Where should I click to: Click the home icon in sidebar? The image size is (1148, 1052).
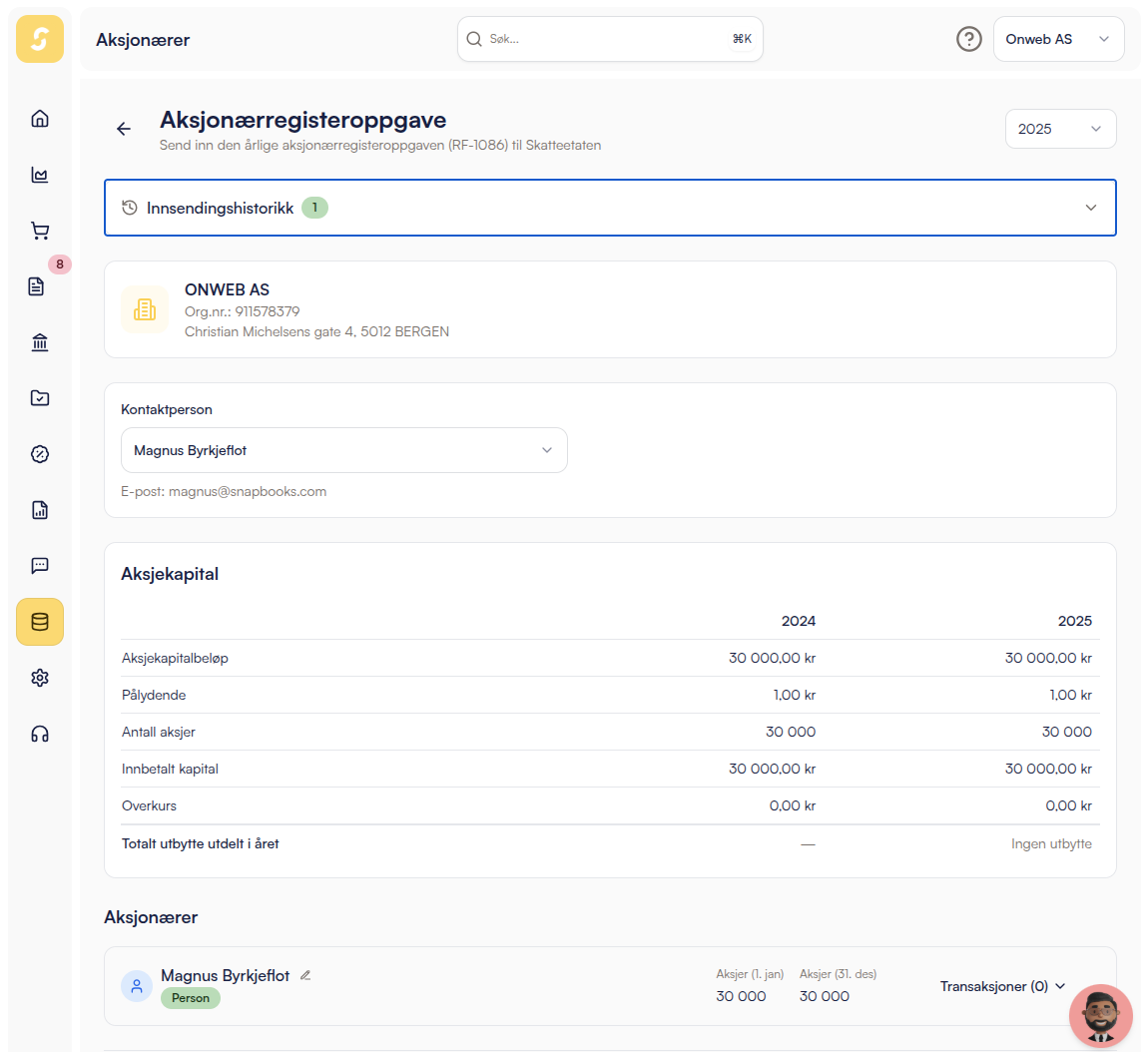(x=40, y=119)
